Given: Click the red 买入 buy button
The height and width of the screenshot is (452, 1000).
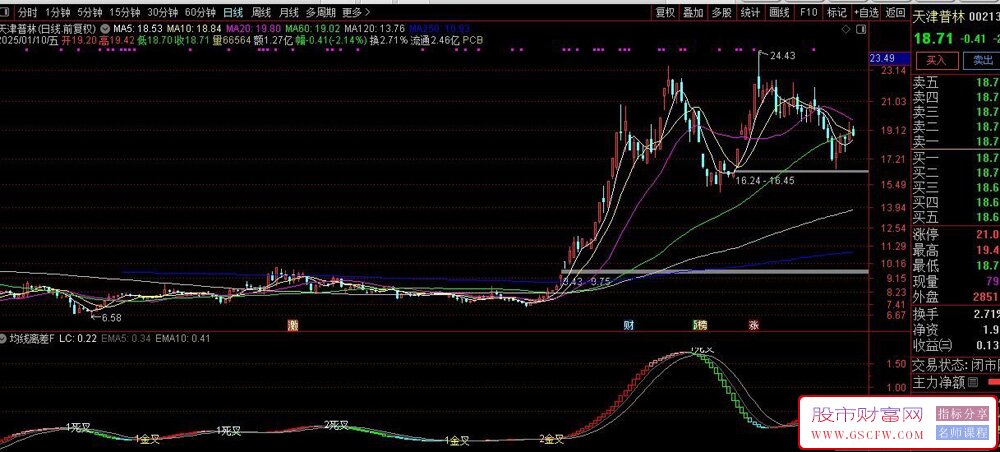Looking at the screenshot, I should (936, 60).
